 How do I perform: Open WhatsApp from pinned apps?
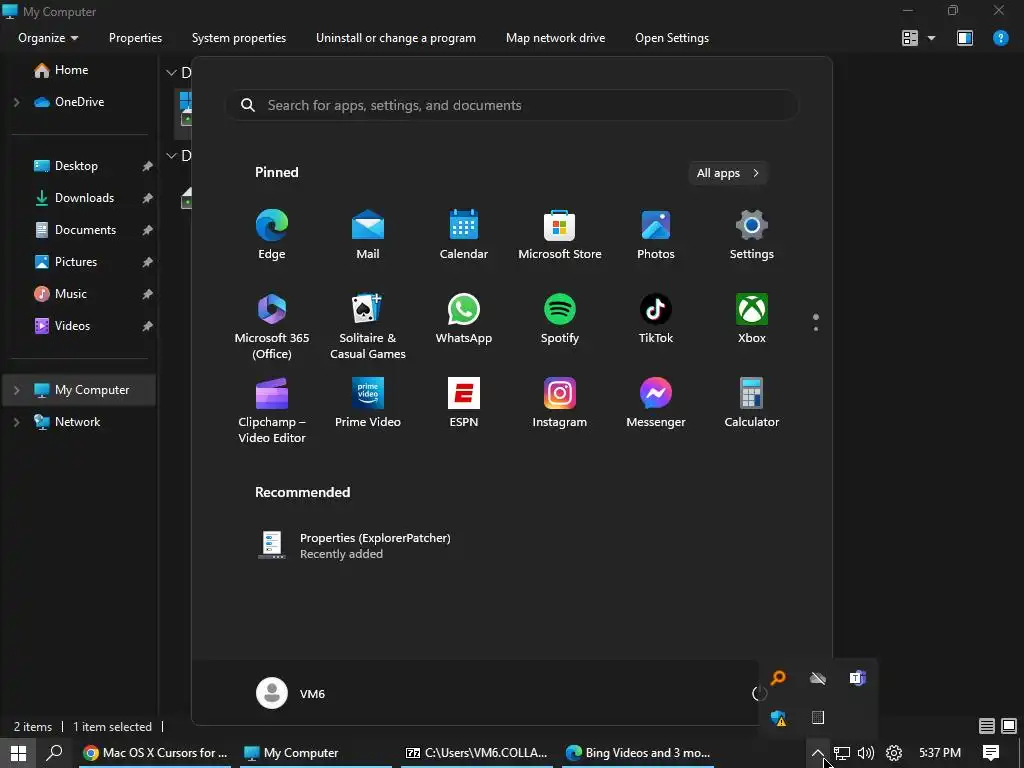pos(464,319)
